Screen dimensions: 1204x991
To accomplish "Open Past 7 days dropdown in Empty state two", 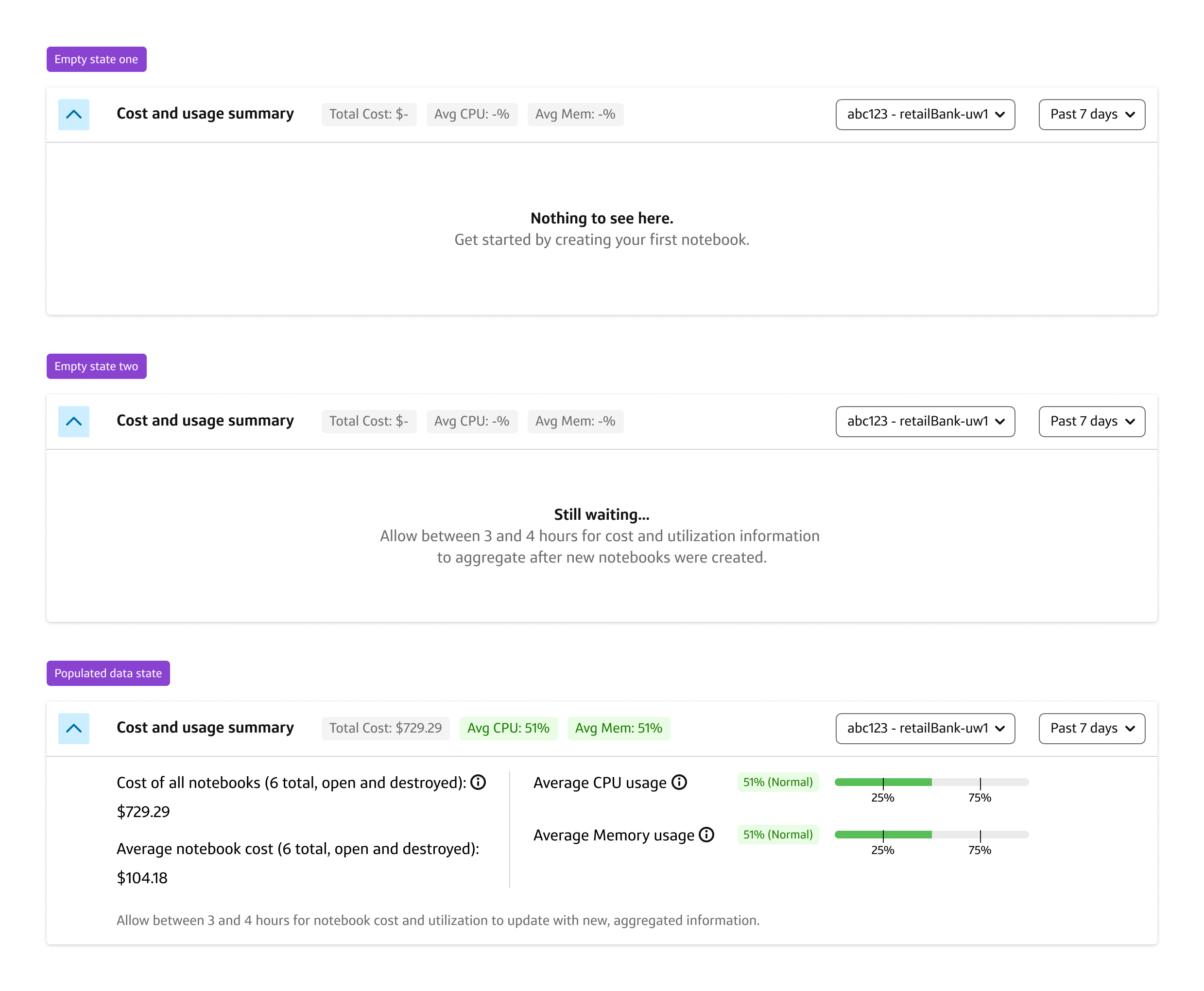I will [x=1091, y=421].
